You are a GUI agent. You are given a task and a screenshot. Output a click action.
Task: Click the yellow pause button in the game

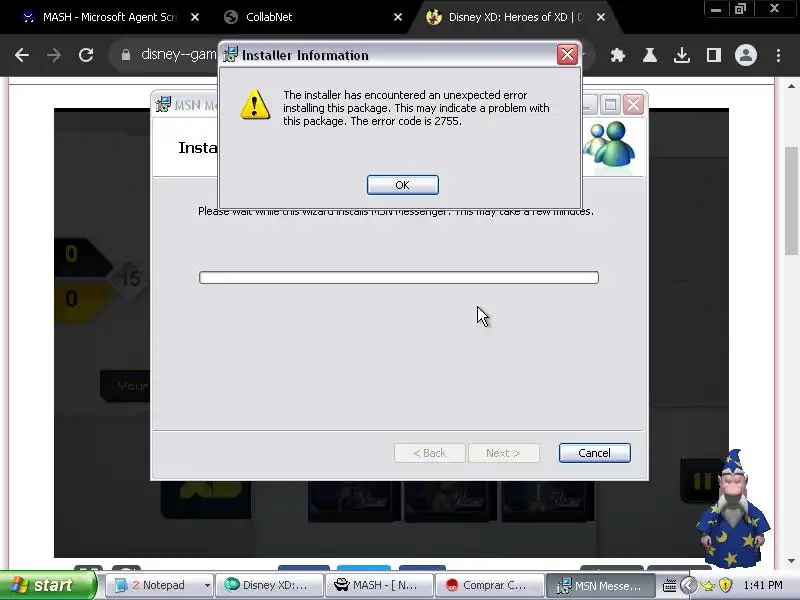(x=702, y=481)
